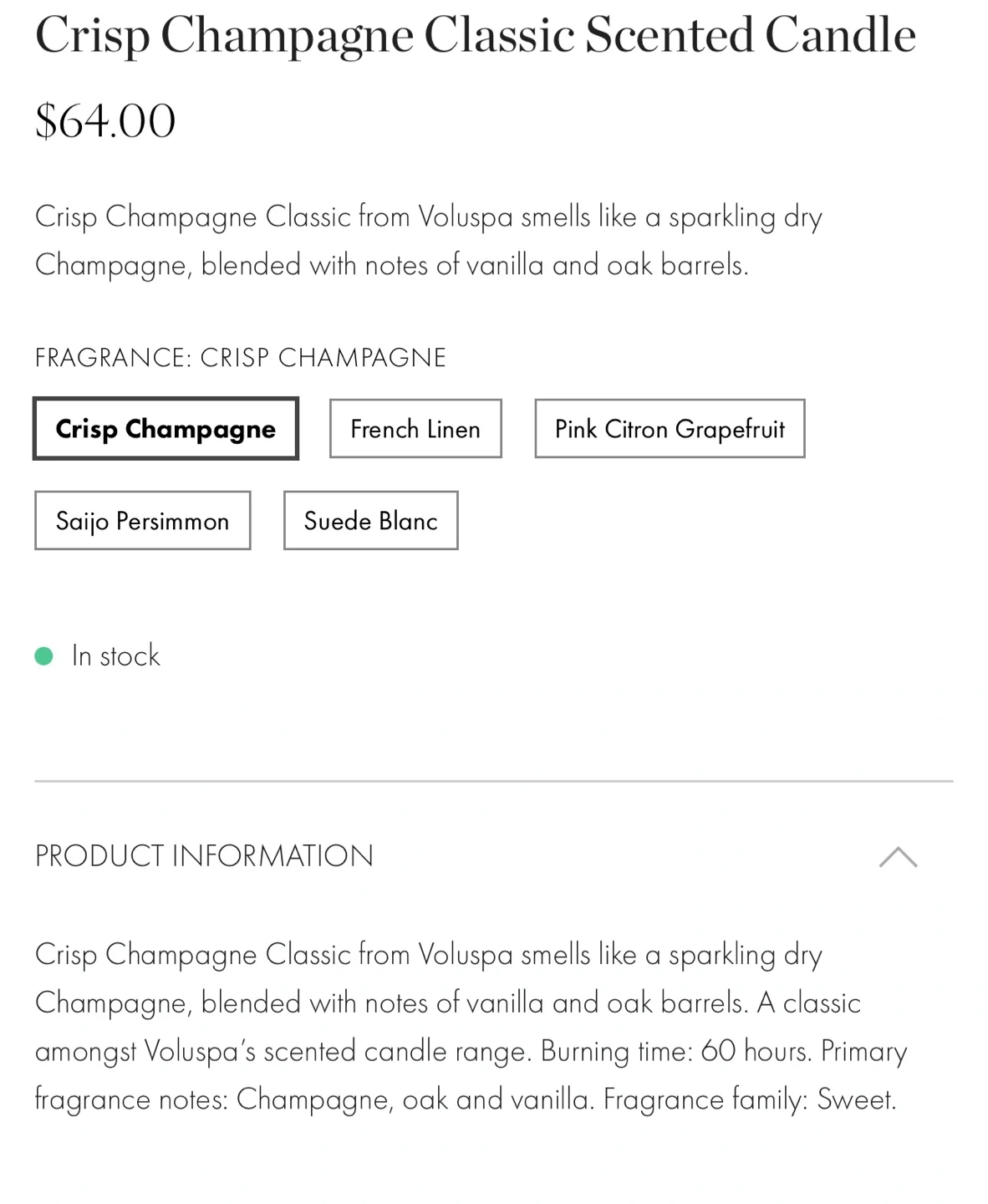Select the Crisp Champagne fragrance option
Viewport: 988px width, 1204px height.
pos(166,429)
